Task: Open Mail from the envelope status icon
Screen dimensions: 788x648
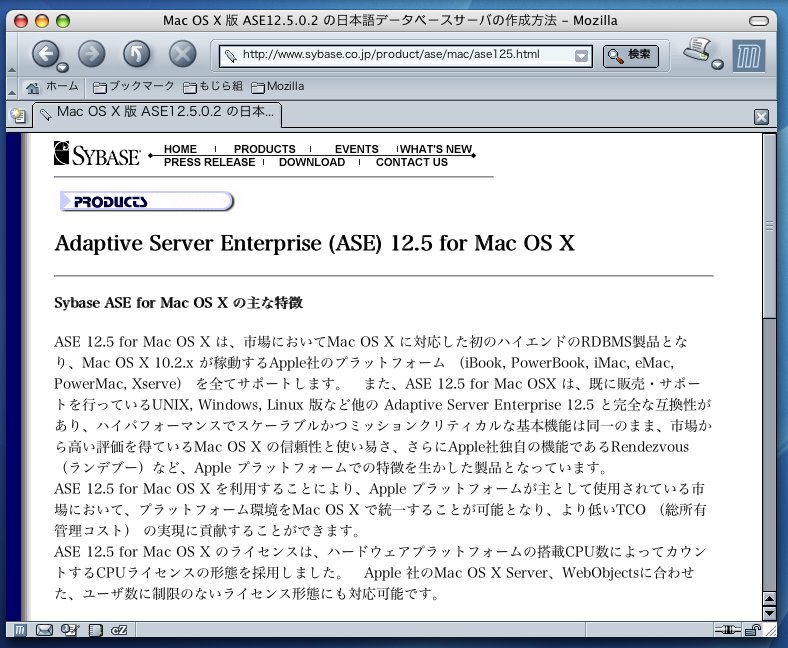Action: coord(44,630)
